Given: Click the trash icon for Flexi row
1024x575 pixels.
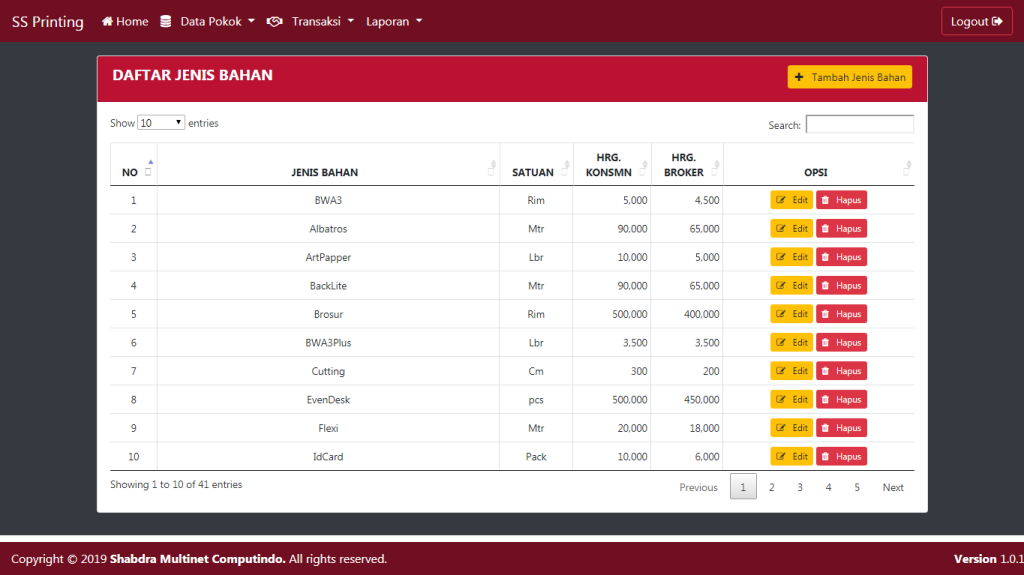Looking at the screenshot, I should (825, 428).
